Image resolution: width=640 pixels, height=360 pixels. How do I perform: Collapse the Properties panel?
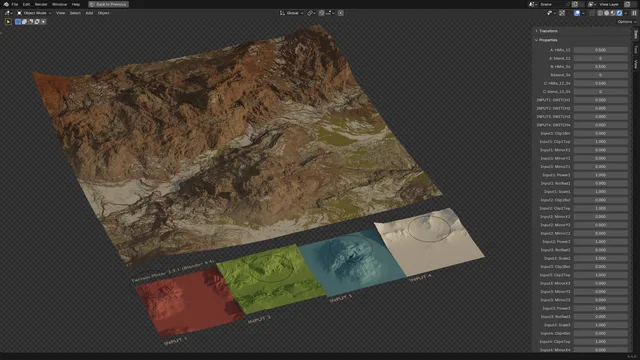[548, 40]
